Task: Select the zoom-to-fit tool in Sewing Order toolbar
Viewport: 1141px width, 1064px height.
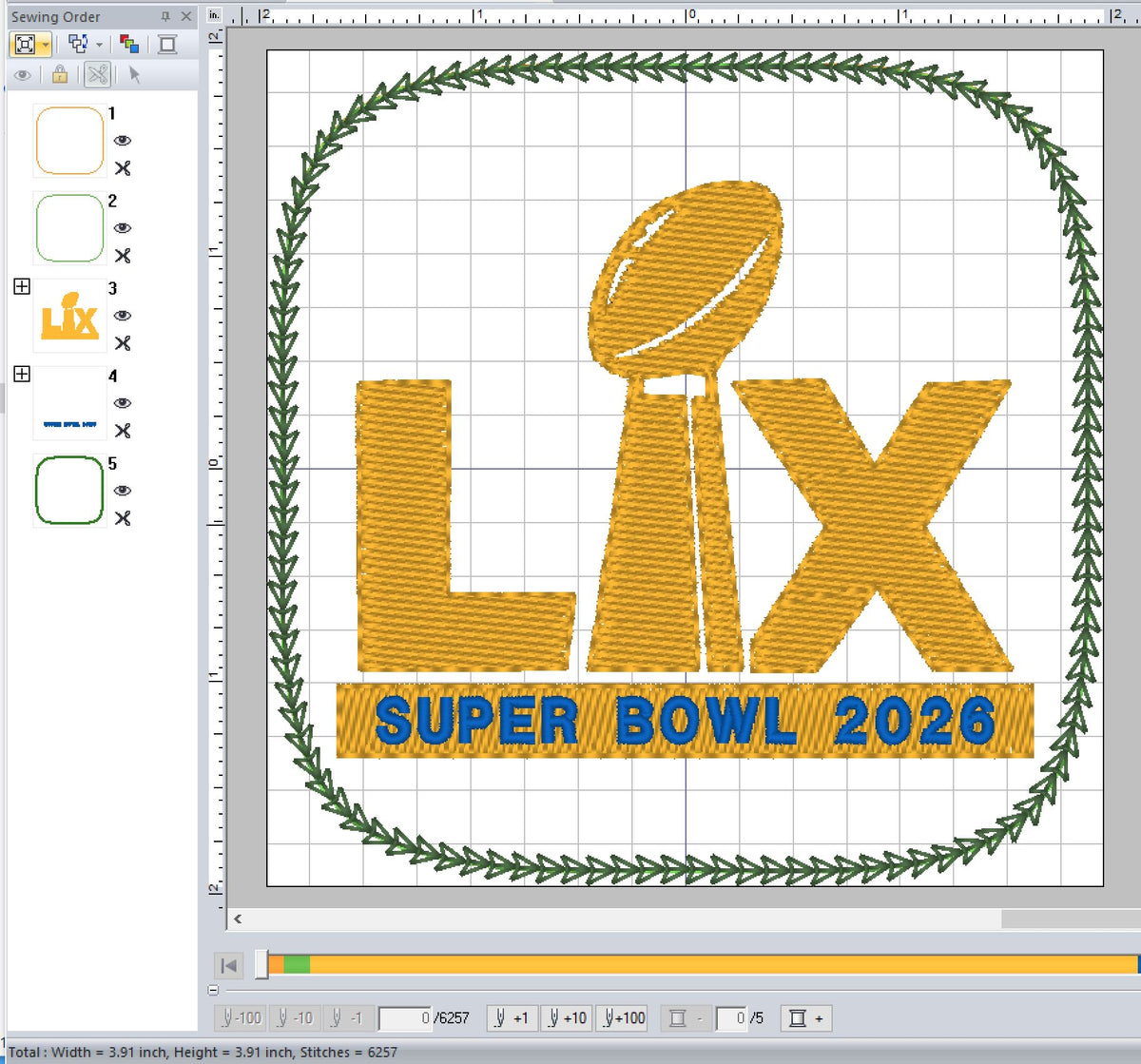Action: tap(27, 43)
